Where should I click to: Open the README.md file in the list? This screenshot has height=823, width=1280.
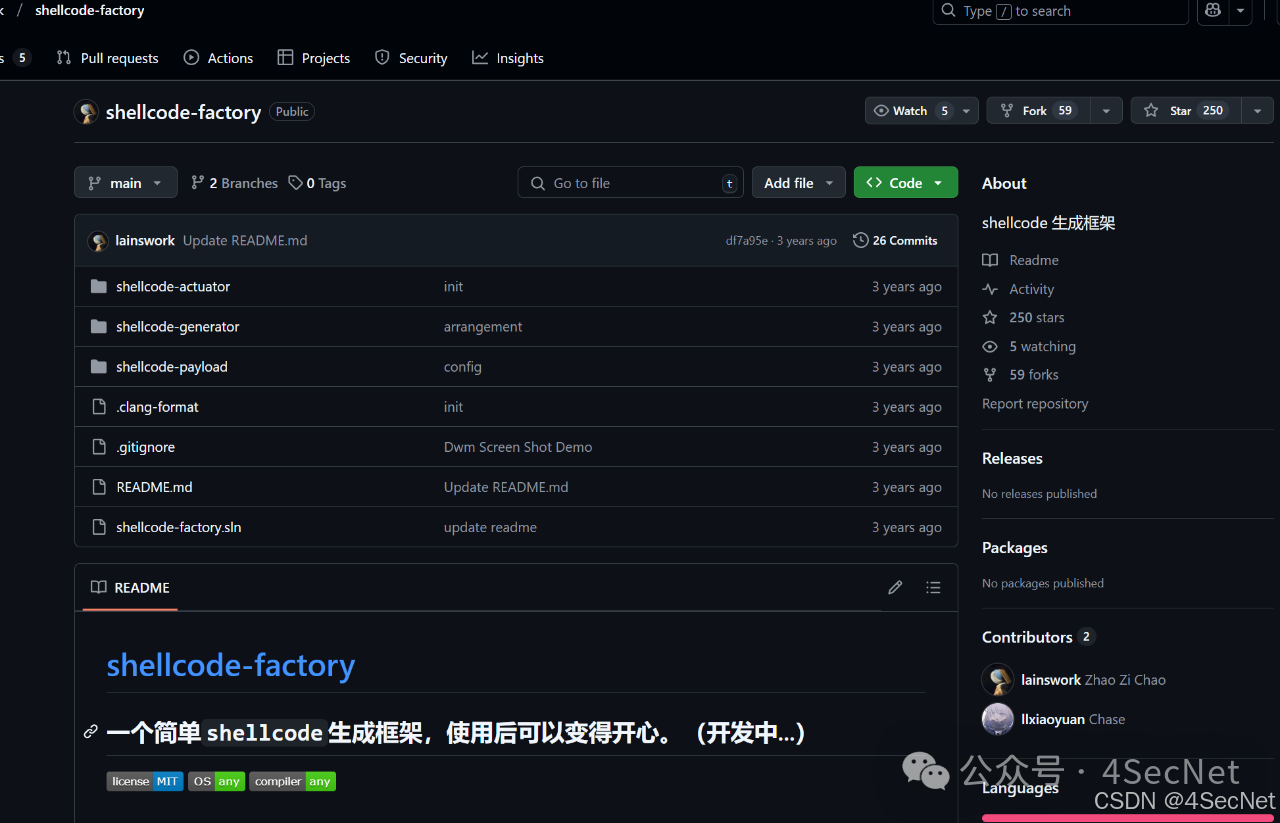point(154,487)
